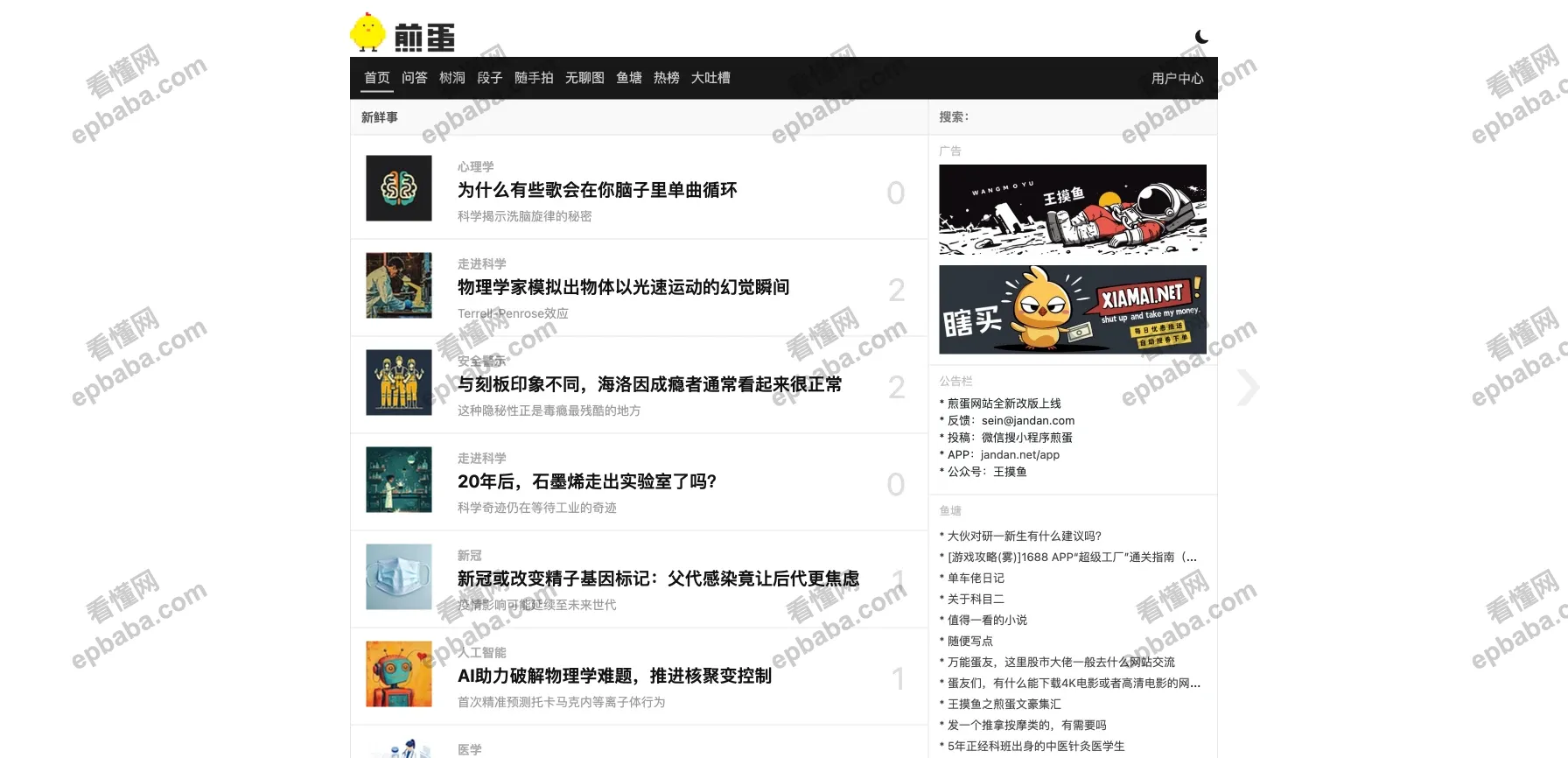The width and height of the screenshot is (1568, 758).
Task: Click the 鱼塘 sidebar section heading
Action: pos(950,510)
